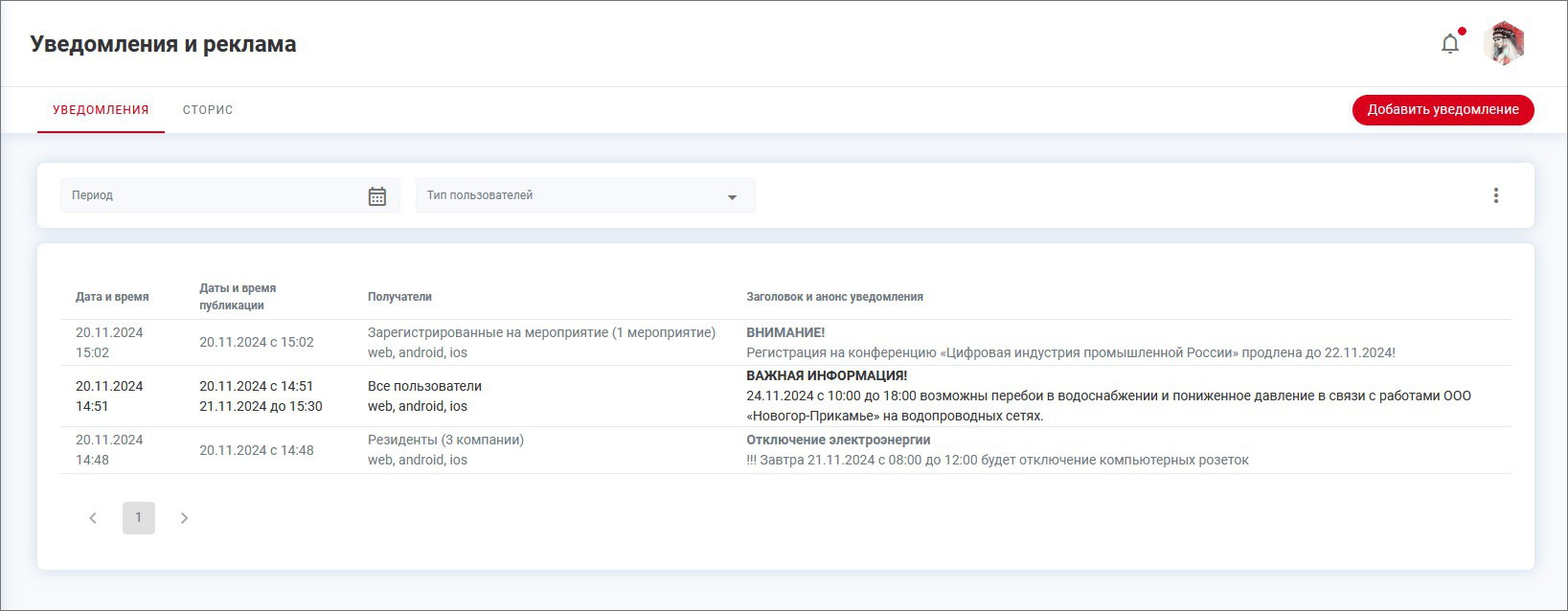The height and width of the screenshot is (611, 1568).
Task: Click the user avatar picture
Action: coord(1504,44)
